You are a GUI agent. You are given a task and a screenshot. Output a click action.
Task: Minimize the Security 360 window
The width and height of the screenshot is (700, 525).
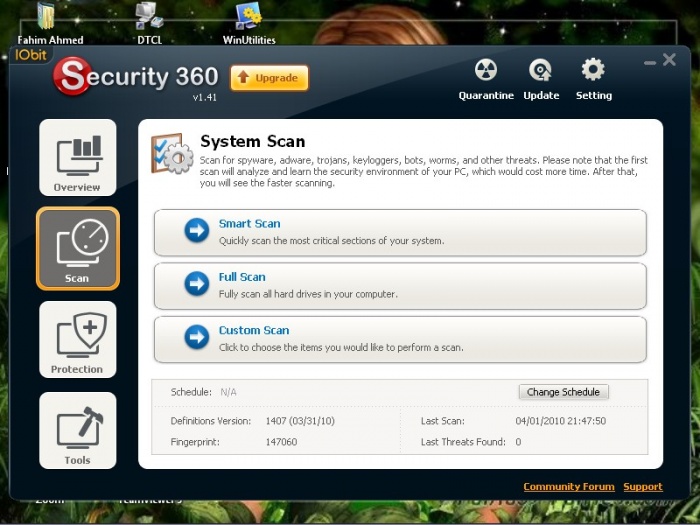(650, 62)
